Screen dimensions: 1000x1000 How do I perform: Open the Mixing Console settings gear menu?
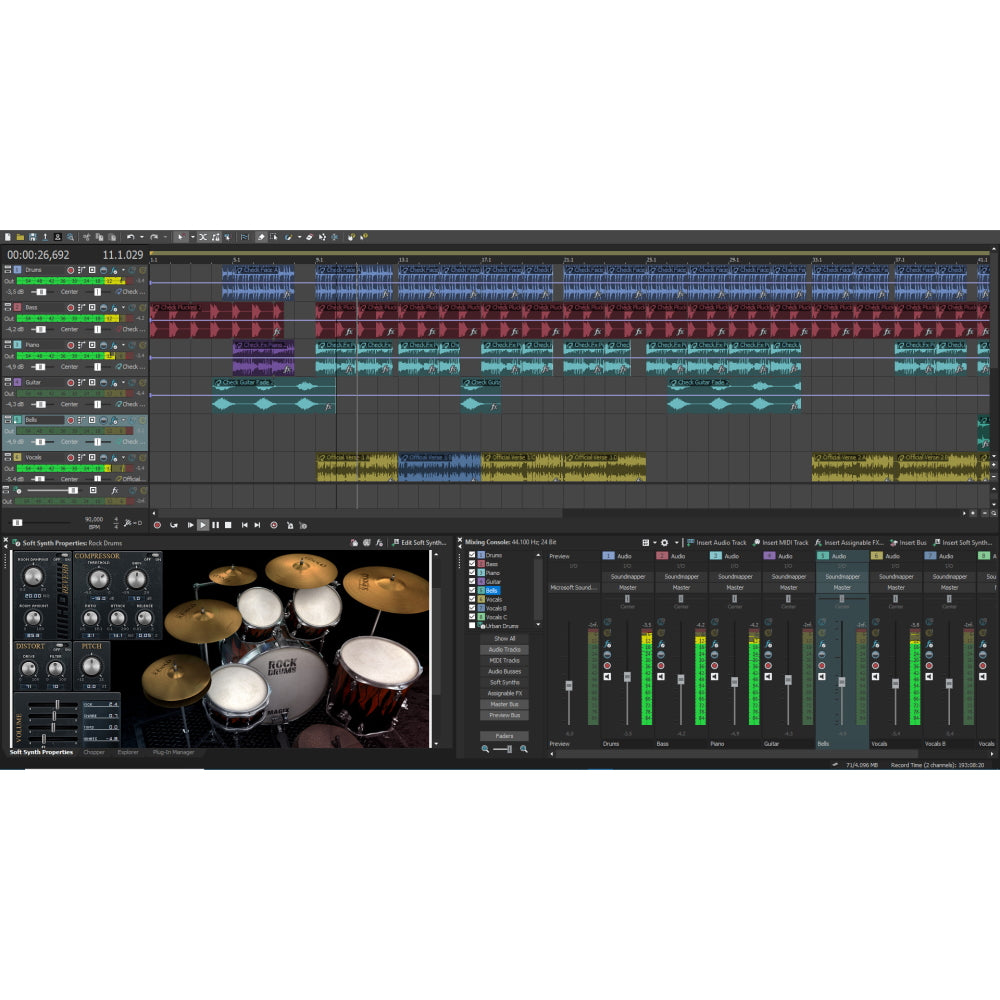click(664, 543)
